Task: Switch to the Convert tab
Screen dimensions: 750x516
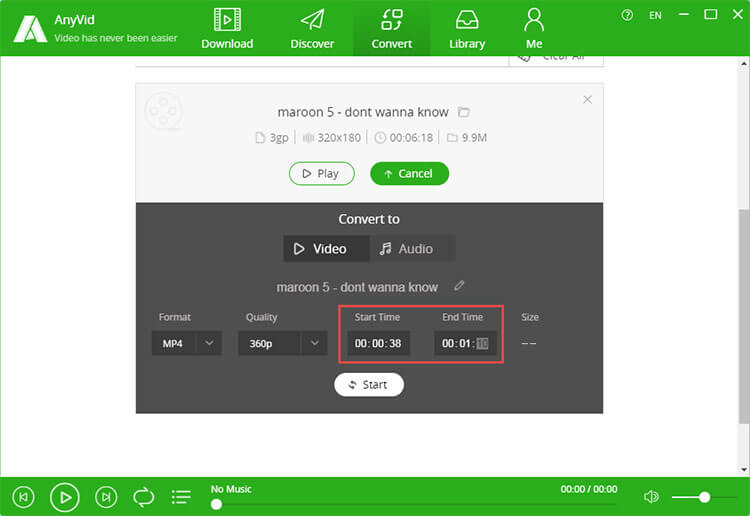Action: pyautogui.click(x=391, y=29)
